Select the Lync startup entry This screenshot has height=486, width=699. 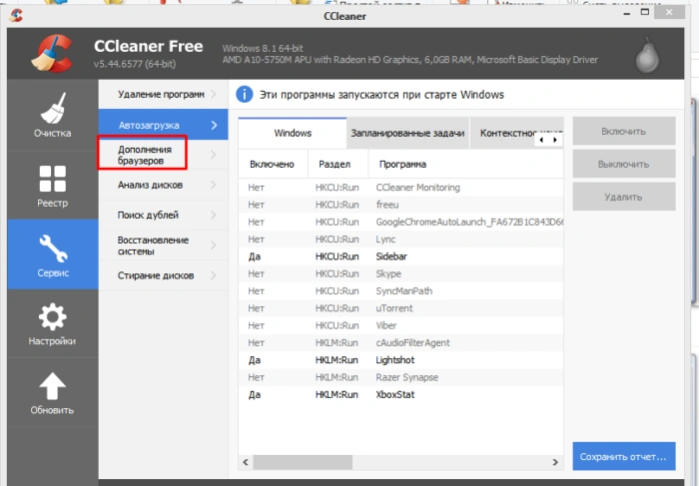click(x=401, y=239)
